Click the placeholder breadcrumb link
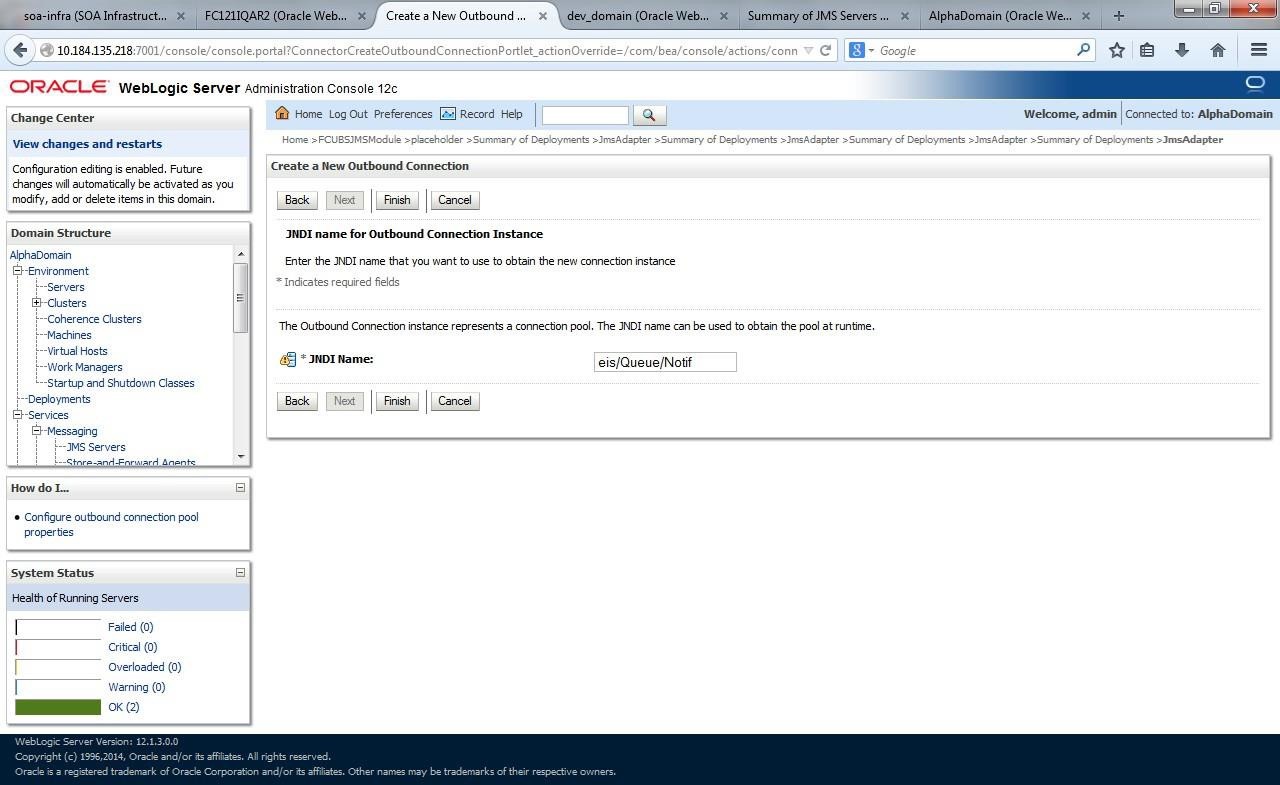This screenshot has width=1280, height=785. point(437,140)
